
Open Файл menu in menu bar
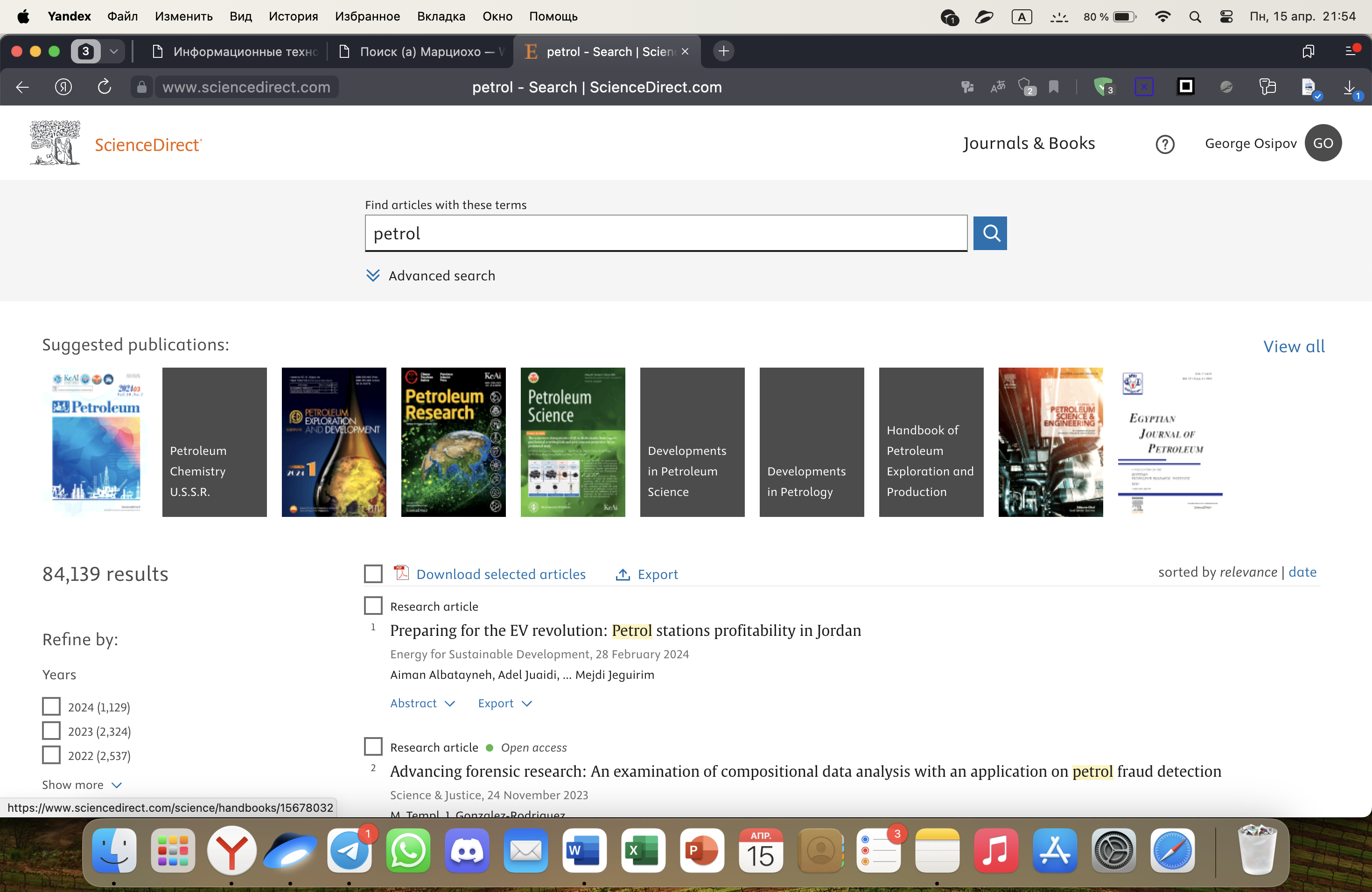tap(122, 17)
